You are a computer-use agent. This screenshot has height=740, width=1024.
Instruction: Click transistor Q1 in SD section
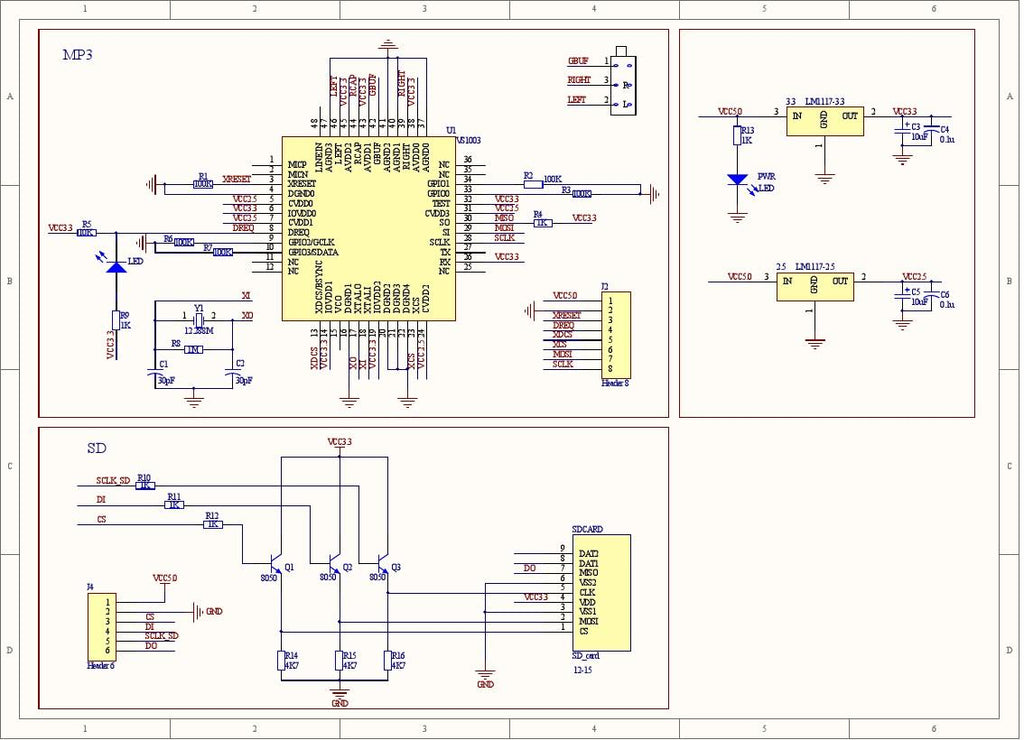point(279,562)
